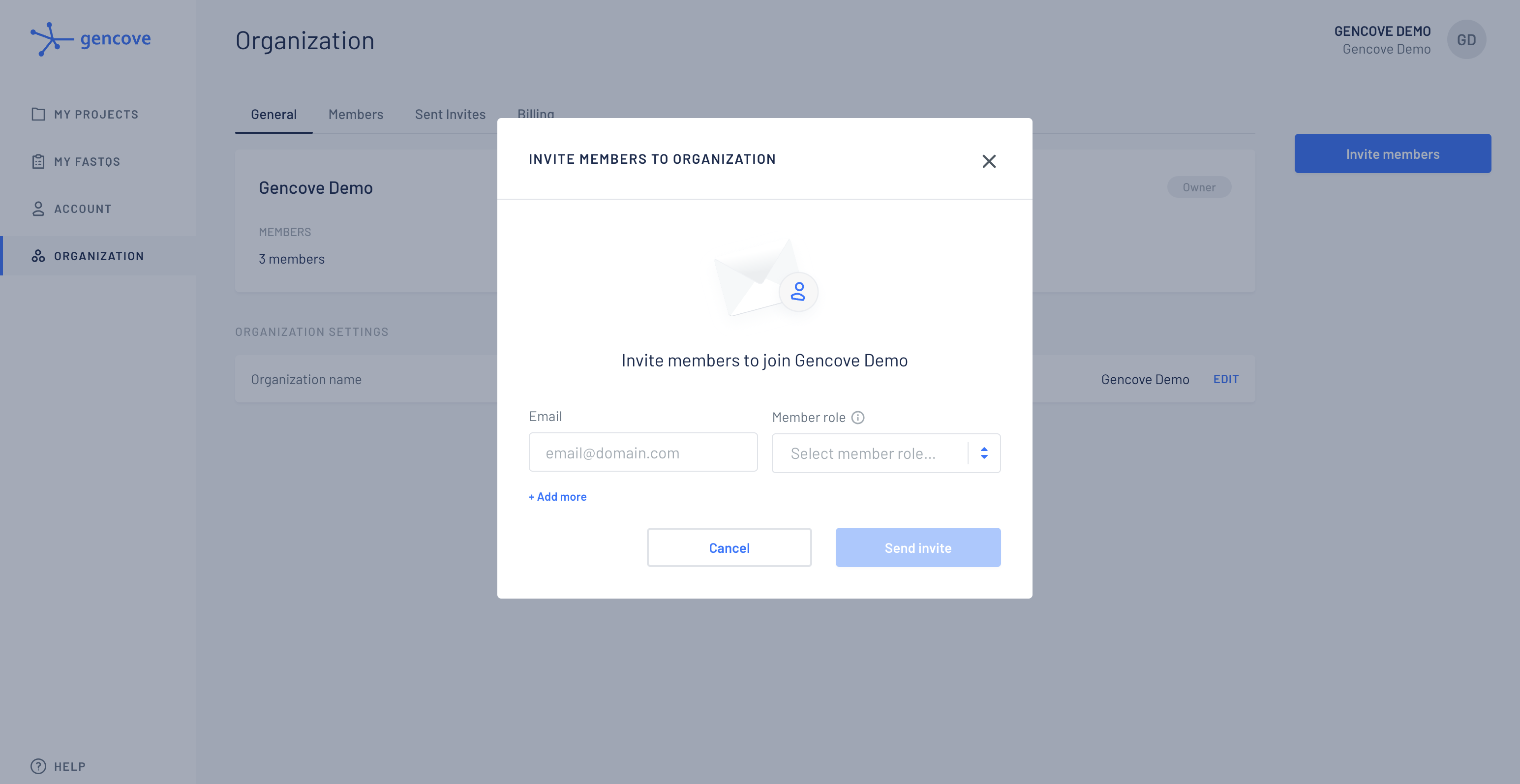Viewport: 1520px width, 784px height.
Task: Close the invite members dialog
Action: [989, 161]
